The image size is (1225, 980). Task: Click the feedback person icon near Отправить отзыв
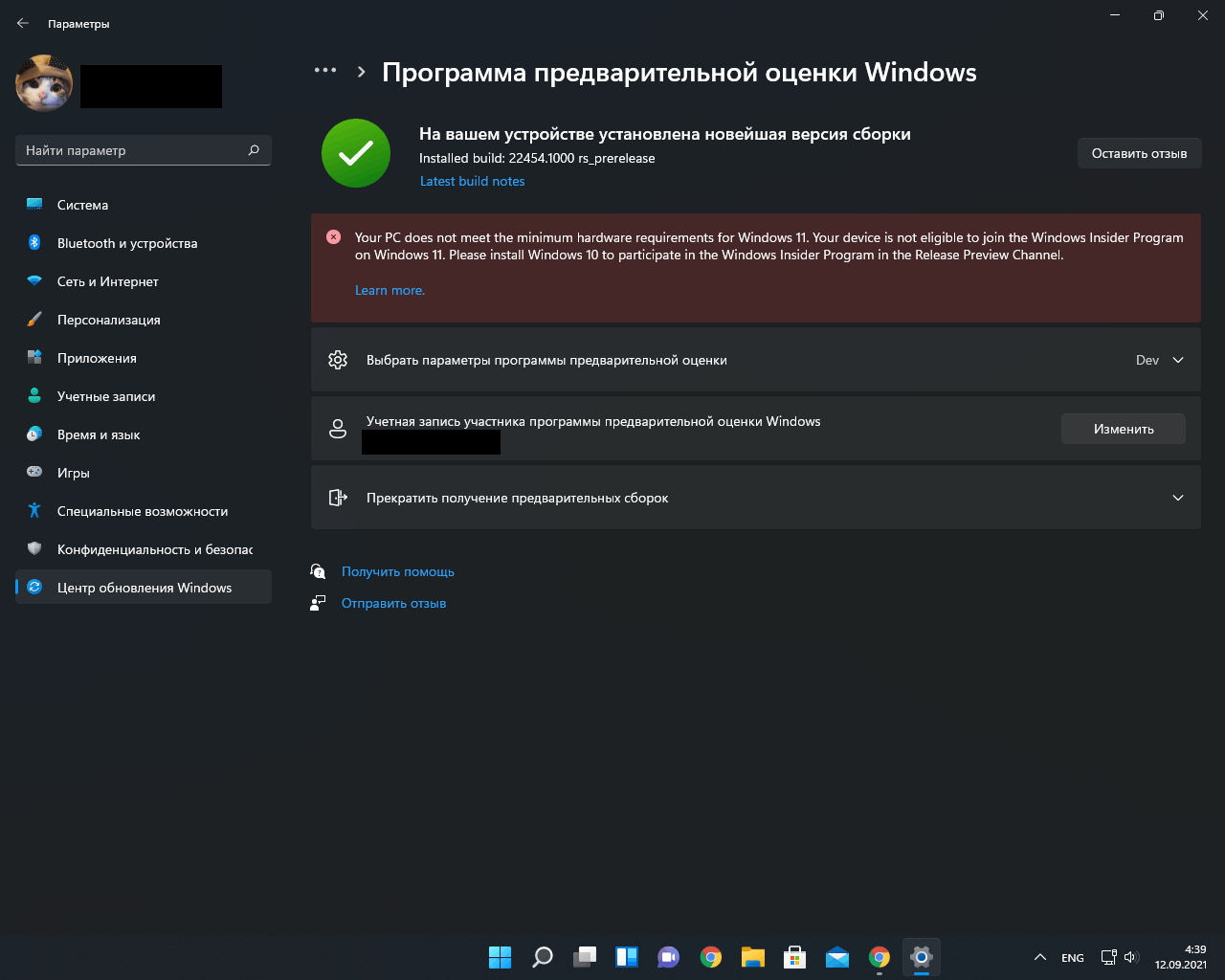[318, 603]
